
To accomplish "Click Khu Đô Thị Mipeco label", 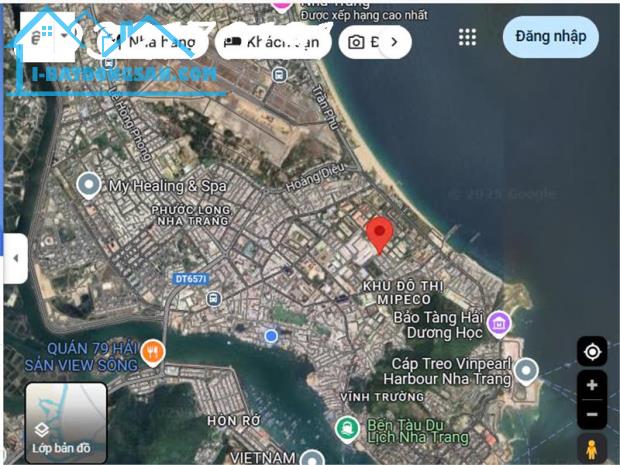I will point(404,293).
